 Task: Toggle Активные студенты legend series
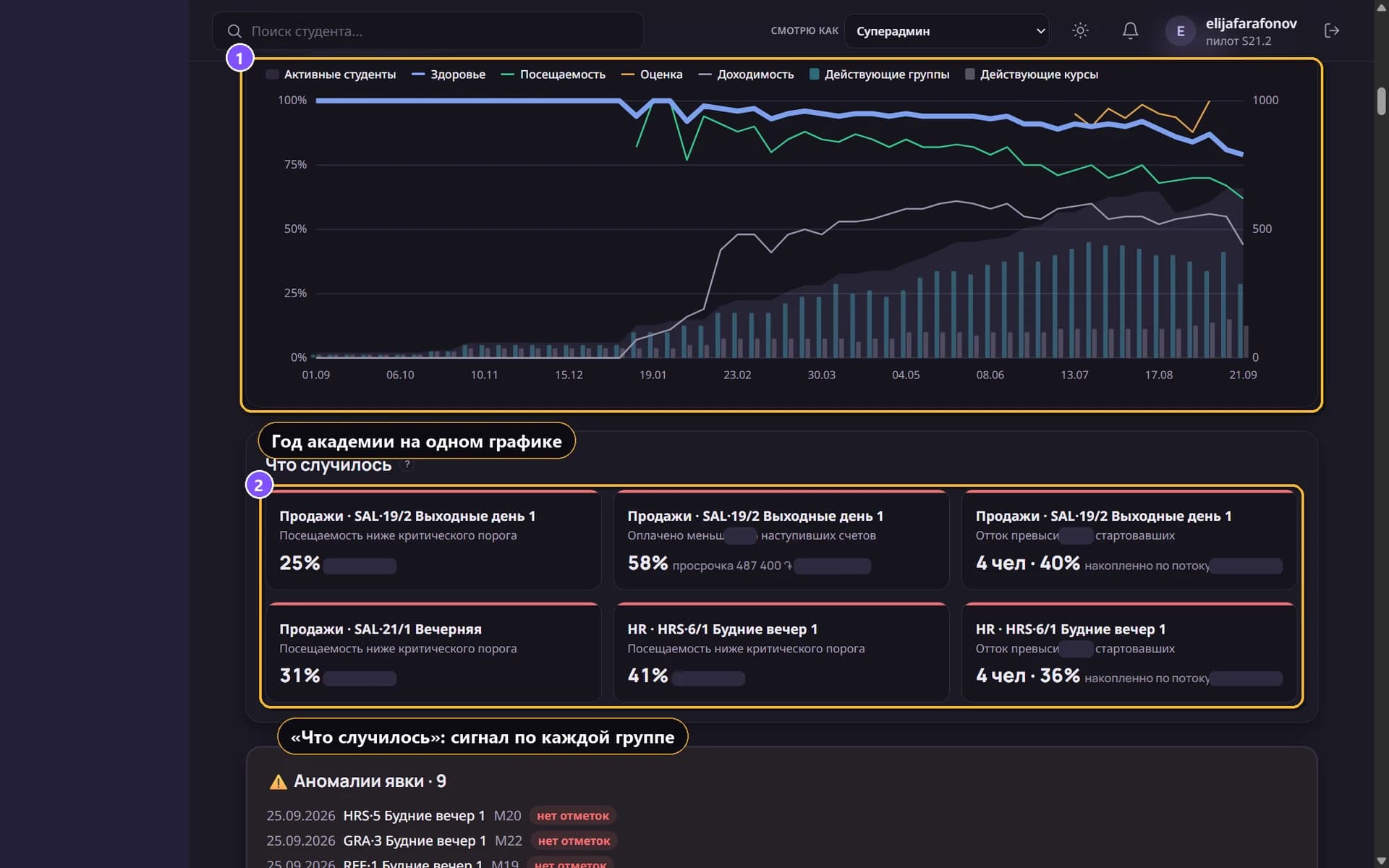click(331, 75)
